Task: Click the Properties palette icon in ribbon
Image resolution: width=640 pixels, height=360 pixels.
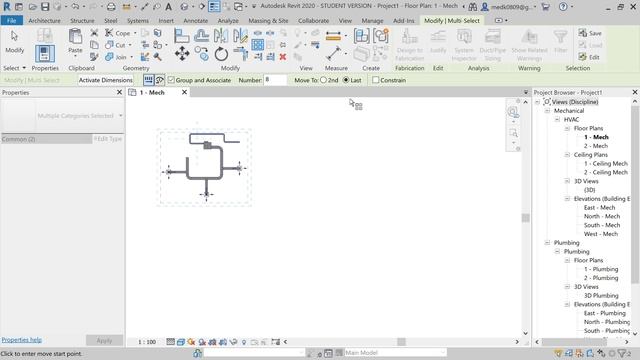Action: [45, 54]
